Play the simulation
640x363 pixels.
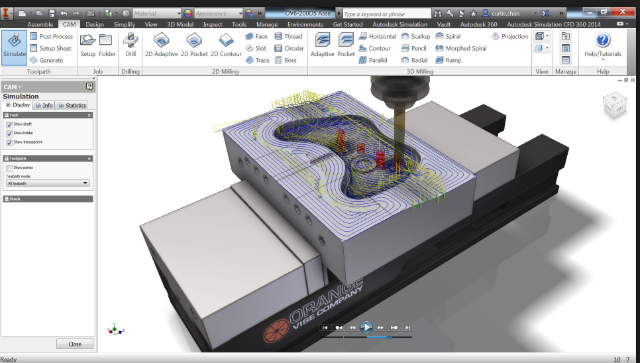(x=366, y=327)
